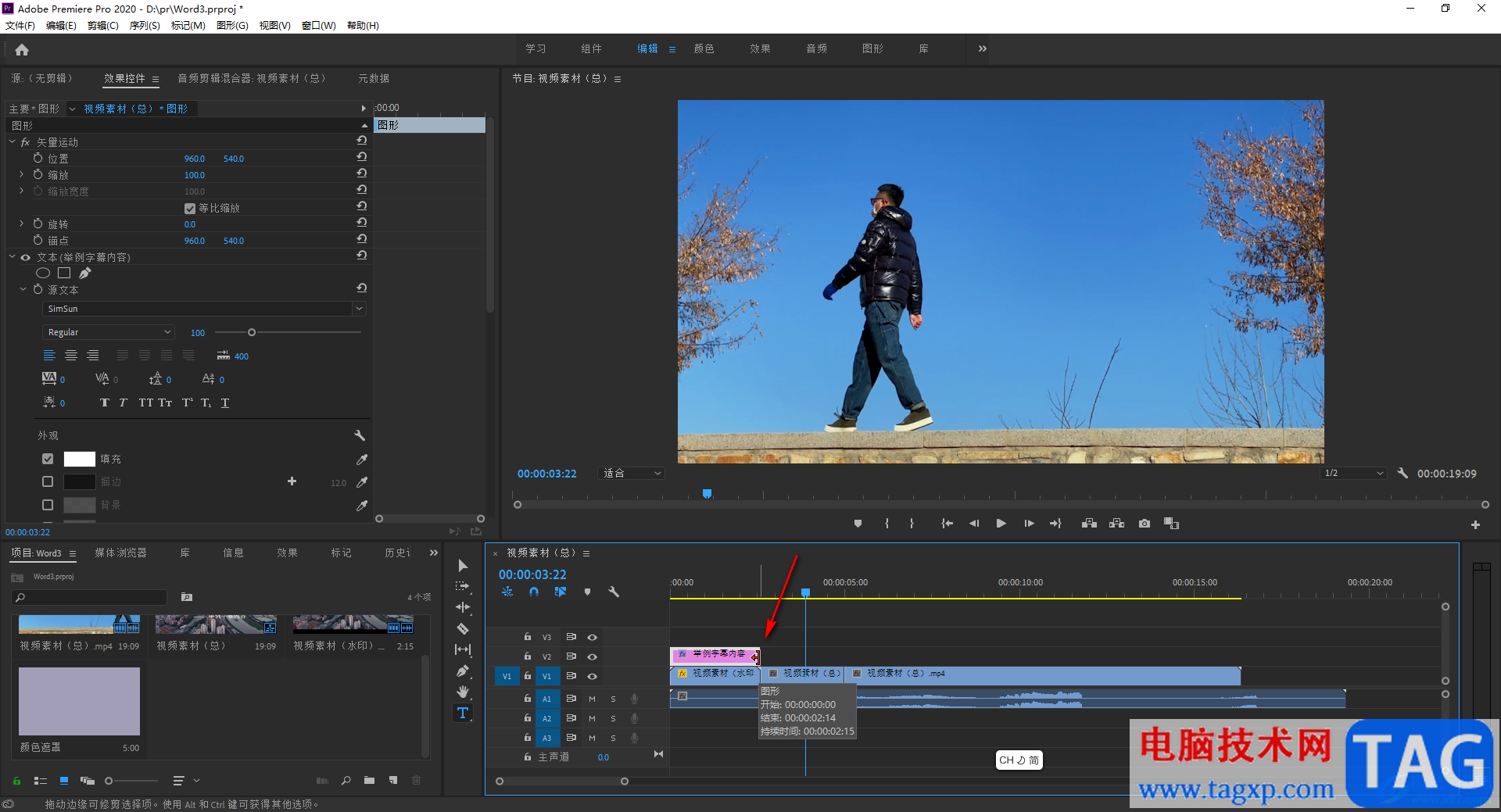Expand the rotation parameter

point(22,224)
